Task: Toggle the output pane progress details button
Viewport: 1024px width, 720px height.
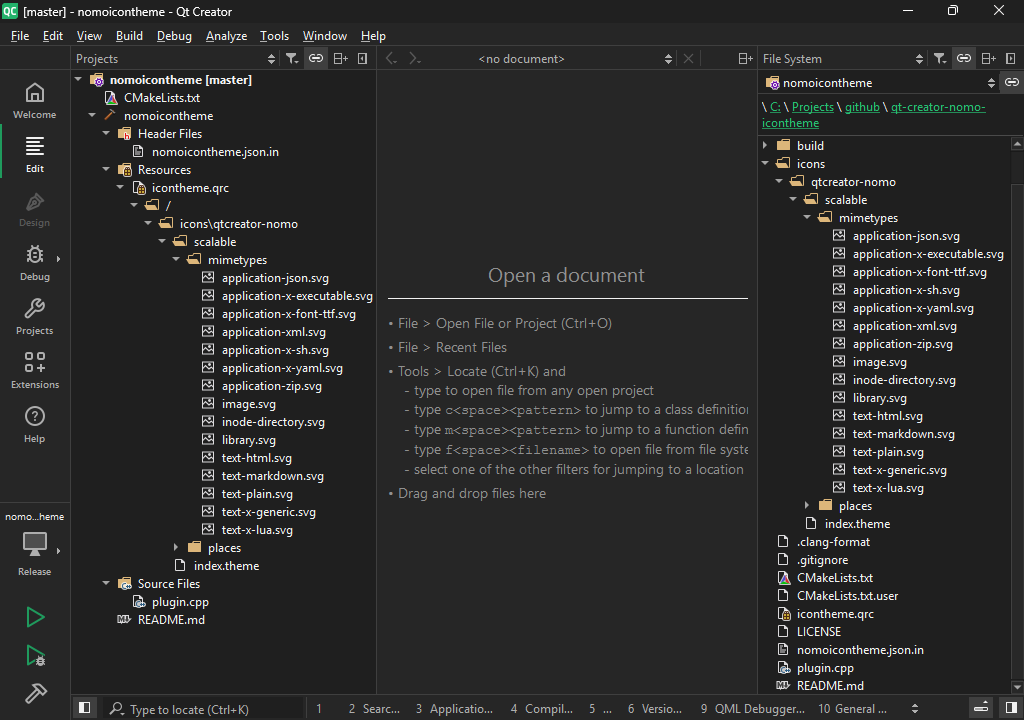Action: 981,708
